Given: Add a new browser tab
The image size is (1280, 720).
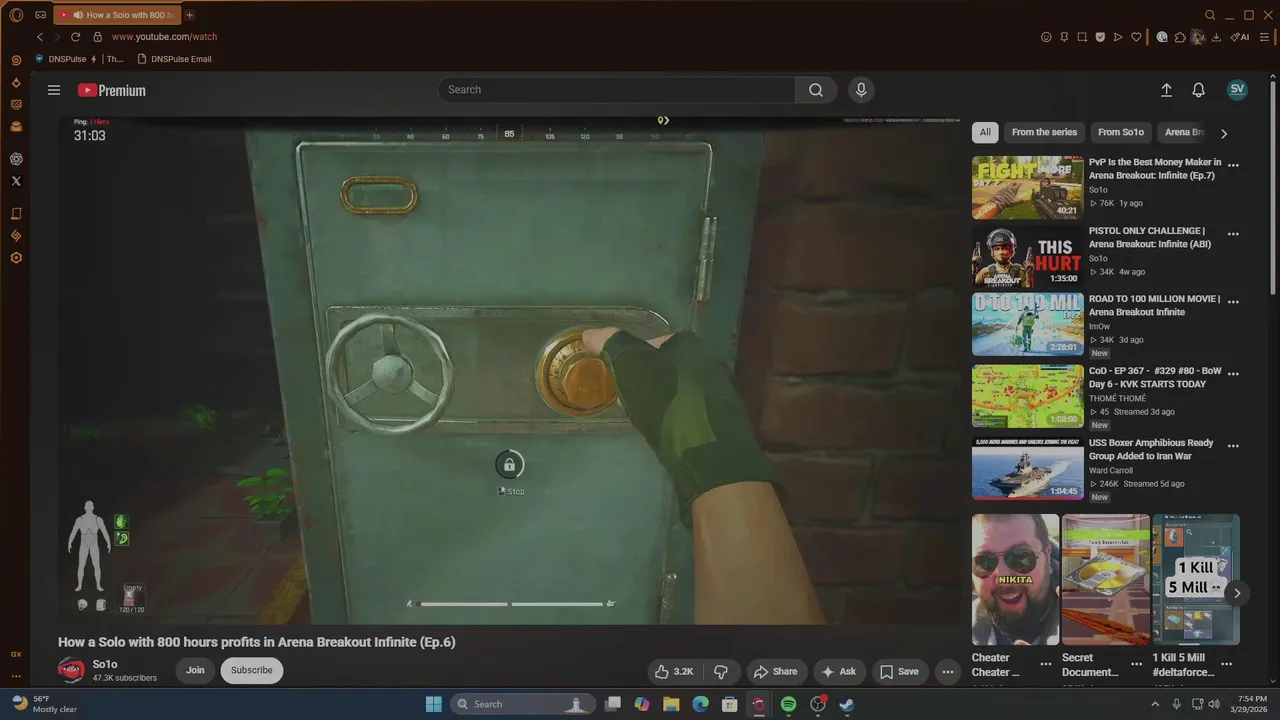Looking at the screenshot, I should 190,15.
